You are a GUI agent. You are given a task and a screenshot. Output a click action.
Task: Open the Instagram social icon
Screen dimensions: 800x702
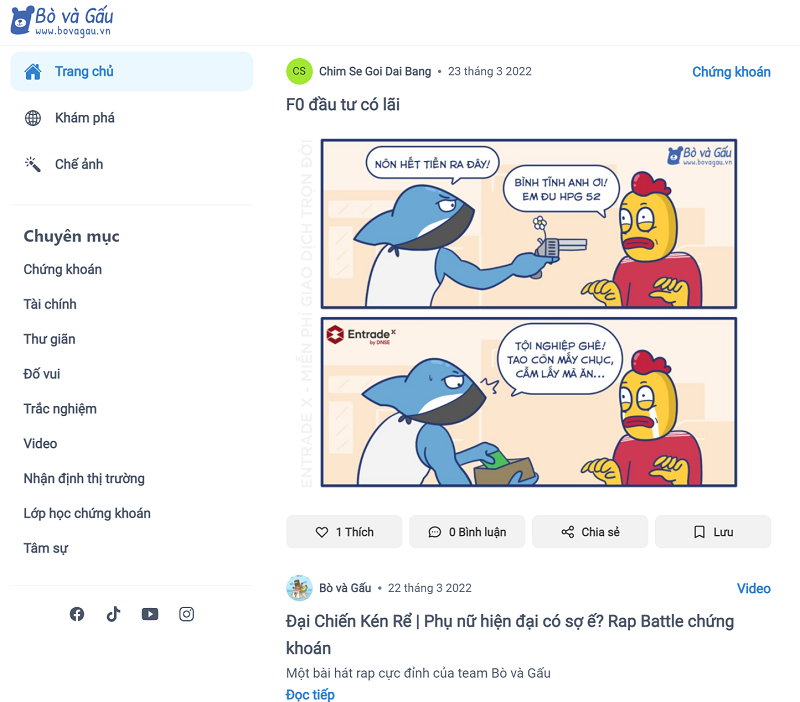point(186,614)
